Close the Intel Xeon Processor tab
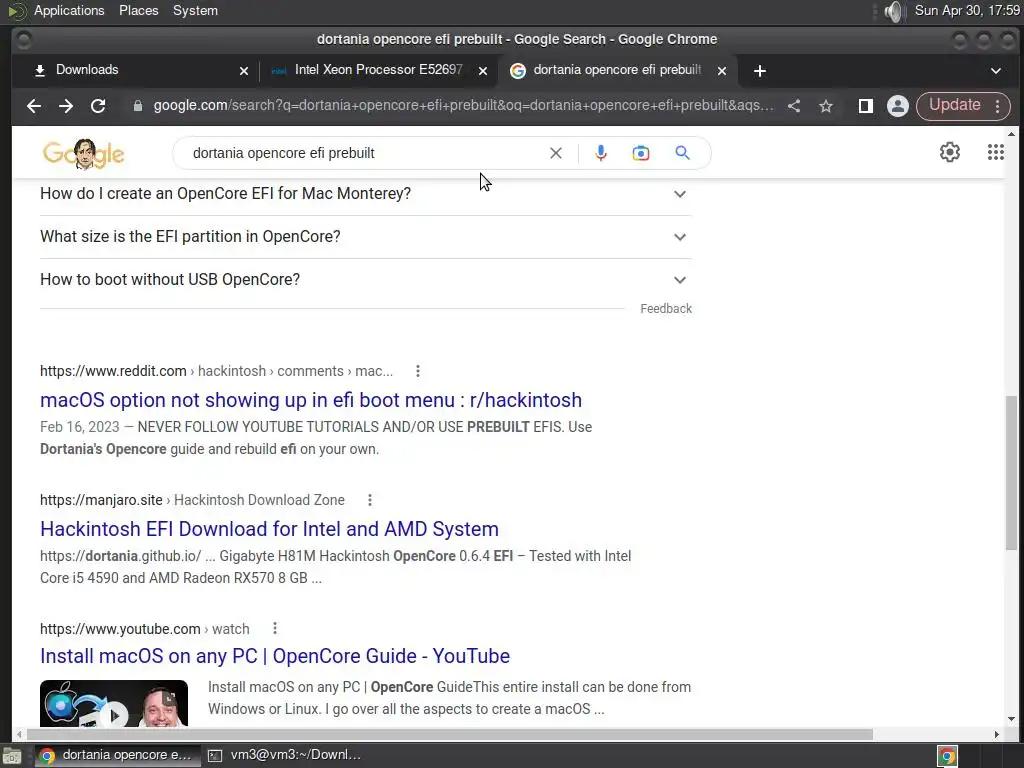1024x768 pixels. [483, 71]
